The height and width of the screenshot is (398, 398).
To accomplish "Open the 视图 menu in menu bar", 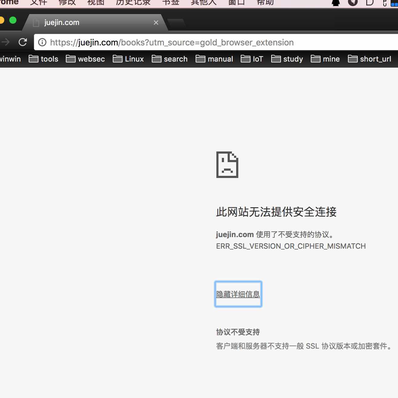I will click(x=96, y=3).
